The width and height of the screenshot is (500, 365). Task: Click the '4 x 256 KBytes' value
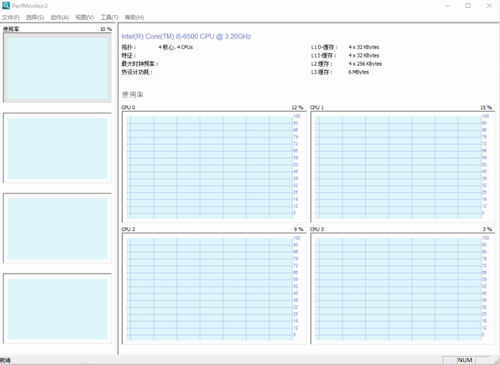pyautogui.click(x=365, y=64)
